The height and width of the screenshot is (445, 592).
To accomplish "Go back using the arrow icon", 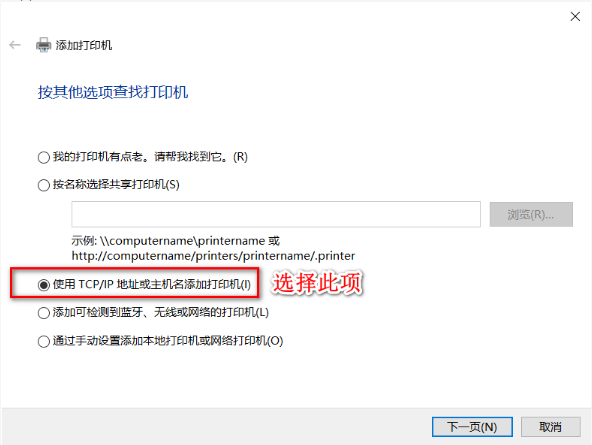I will coord(15,45).
